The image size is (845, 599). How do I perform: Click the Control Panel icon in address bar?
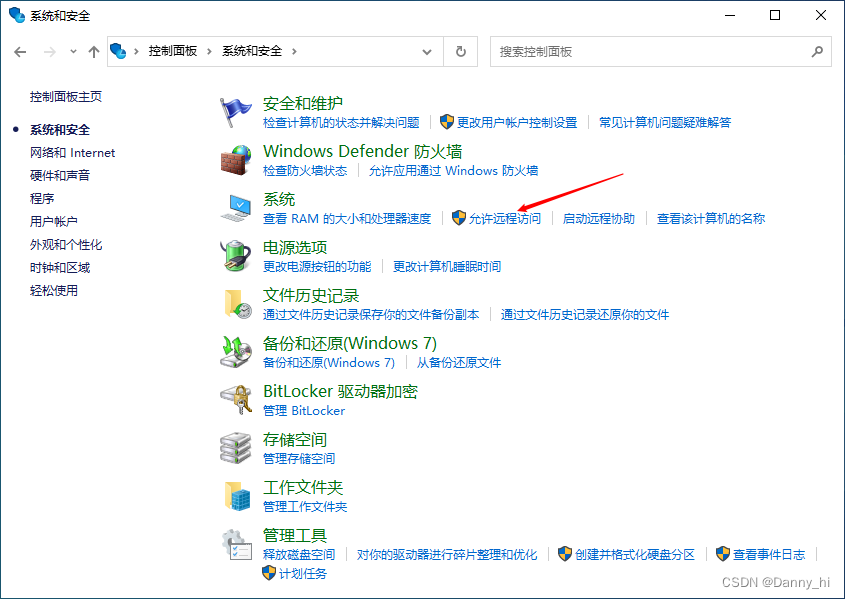118,51
